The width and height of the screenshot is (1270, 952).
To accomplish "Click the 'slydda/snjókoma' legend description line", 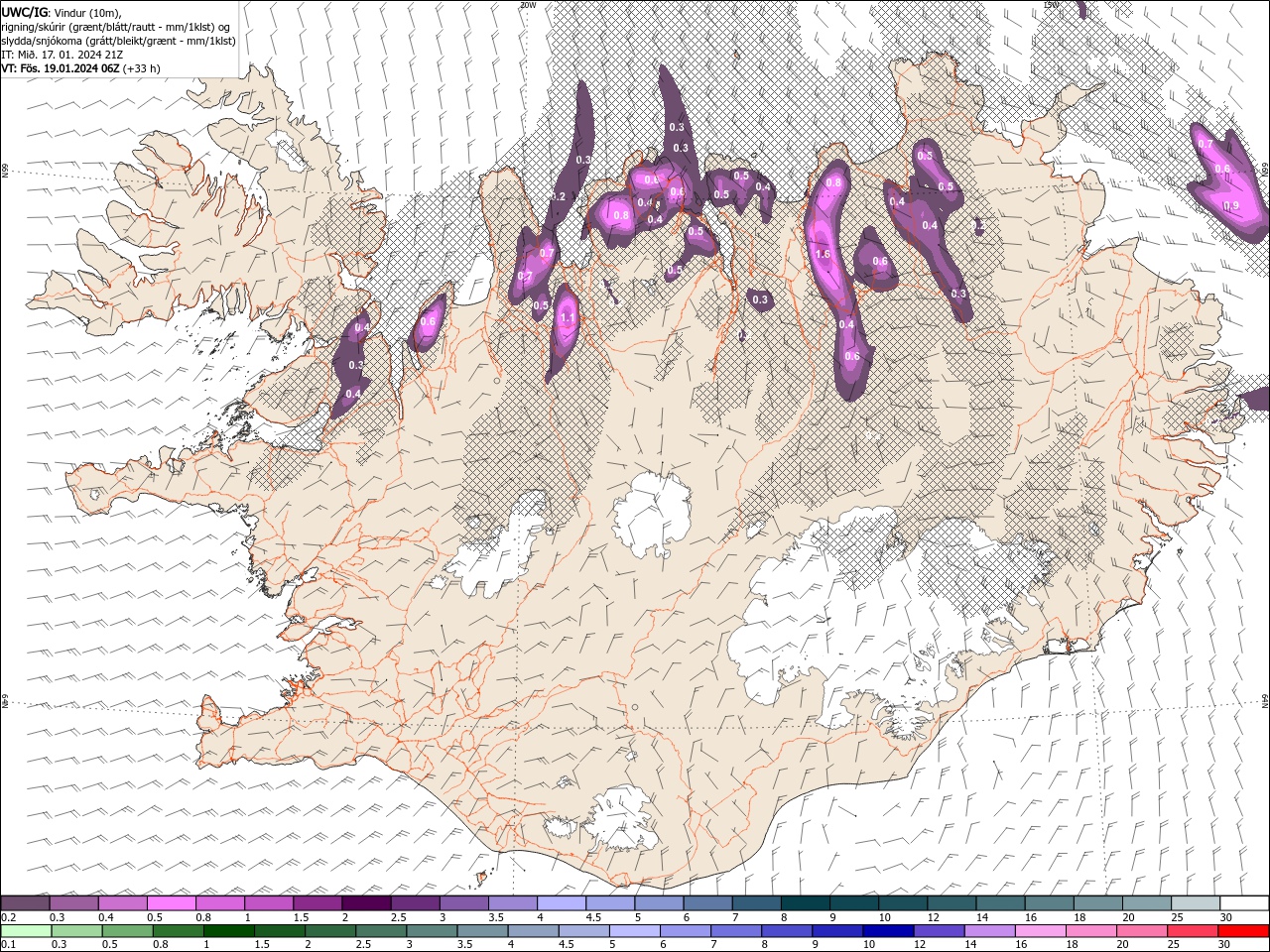I will pyautogui.click(x=119, y=41).
